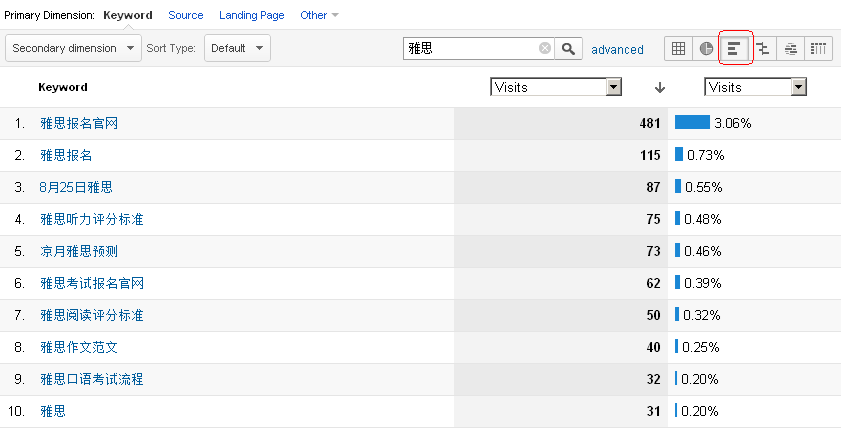The image size is (841, 431).
Task: Open keyword 雅思作文范文
Action: pos(79,347)
